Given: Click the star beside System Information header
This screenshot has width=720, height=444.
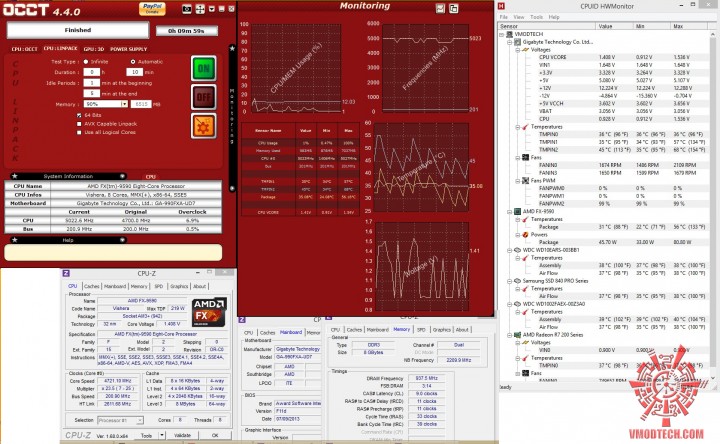Looking at the screenshot, I should [15, 176].
